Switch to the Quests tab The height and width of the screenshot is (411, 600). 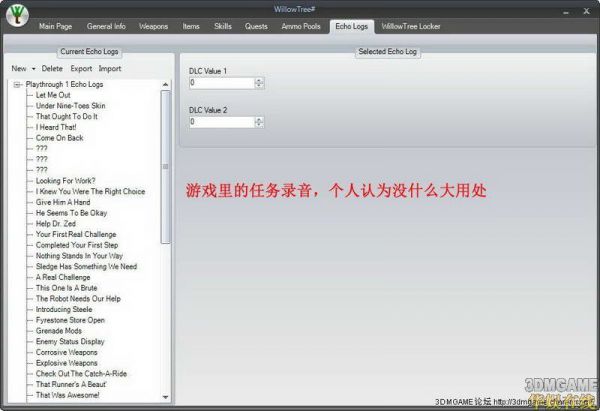pyautogui.click(x=256, y=26)
